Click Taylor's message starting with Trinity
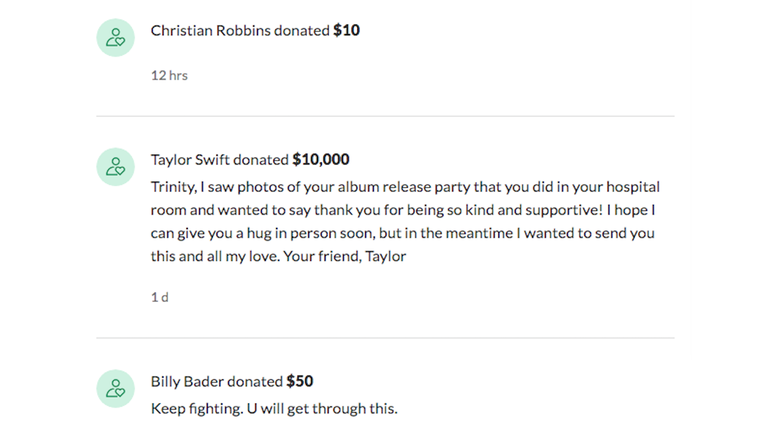The width and height of the screenshot is (768, 432). point(405,221)
